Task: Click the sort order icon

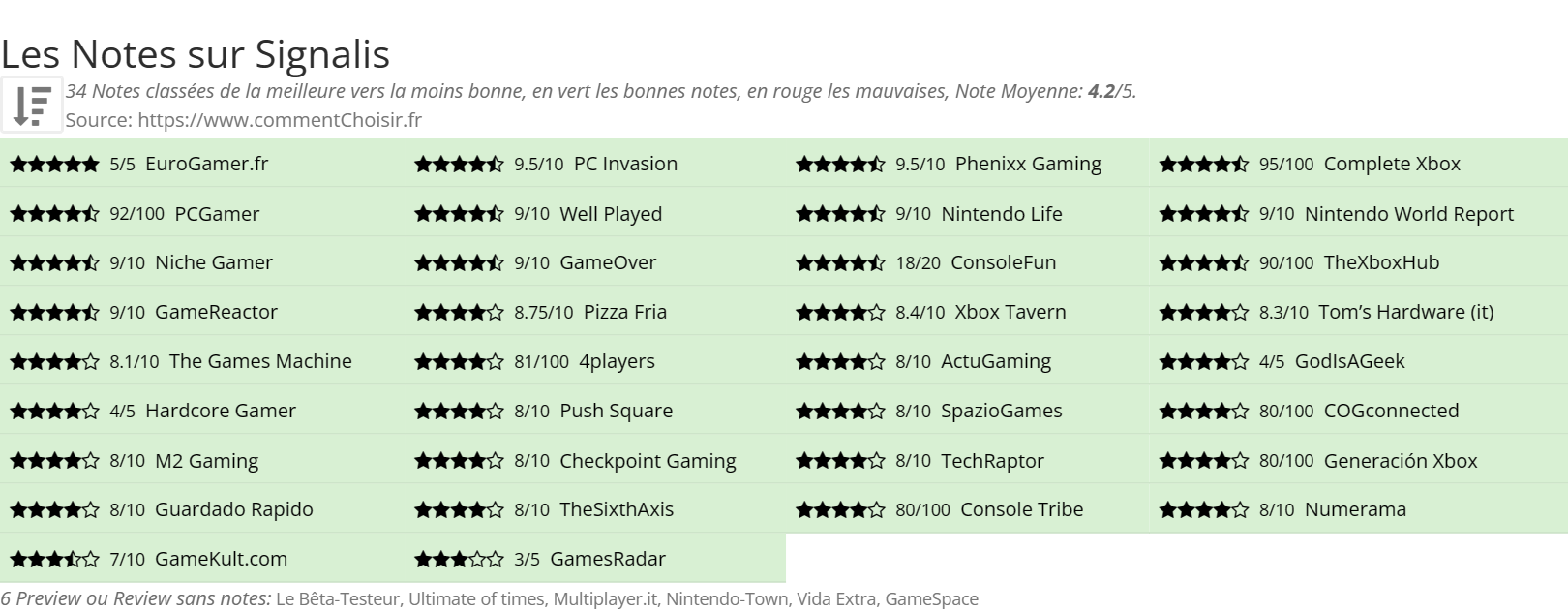Action: (32, 105)
